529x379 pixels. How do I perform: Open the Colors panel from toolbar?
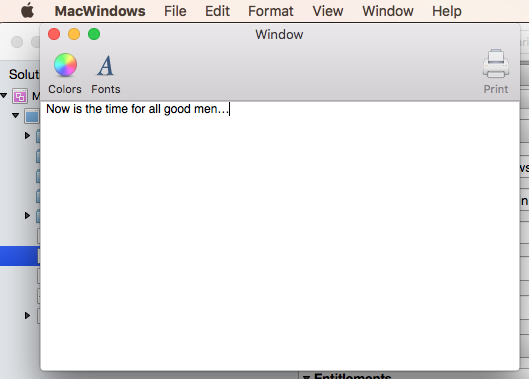pos(65,73)
